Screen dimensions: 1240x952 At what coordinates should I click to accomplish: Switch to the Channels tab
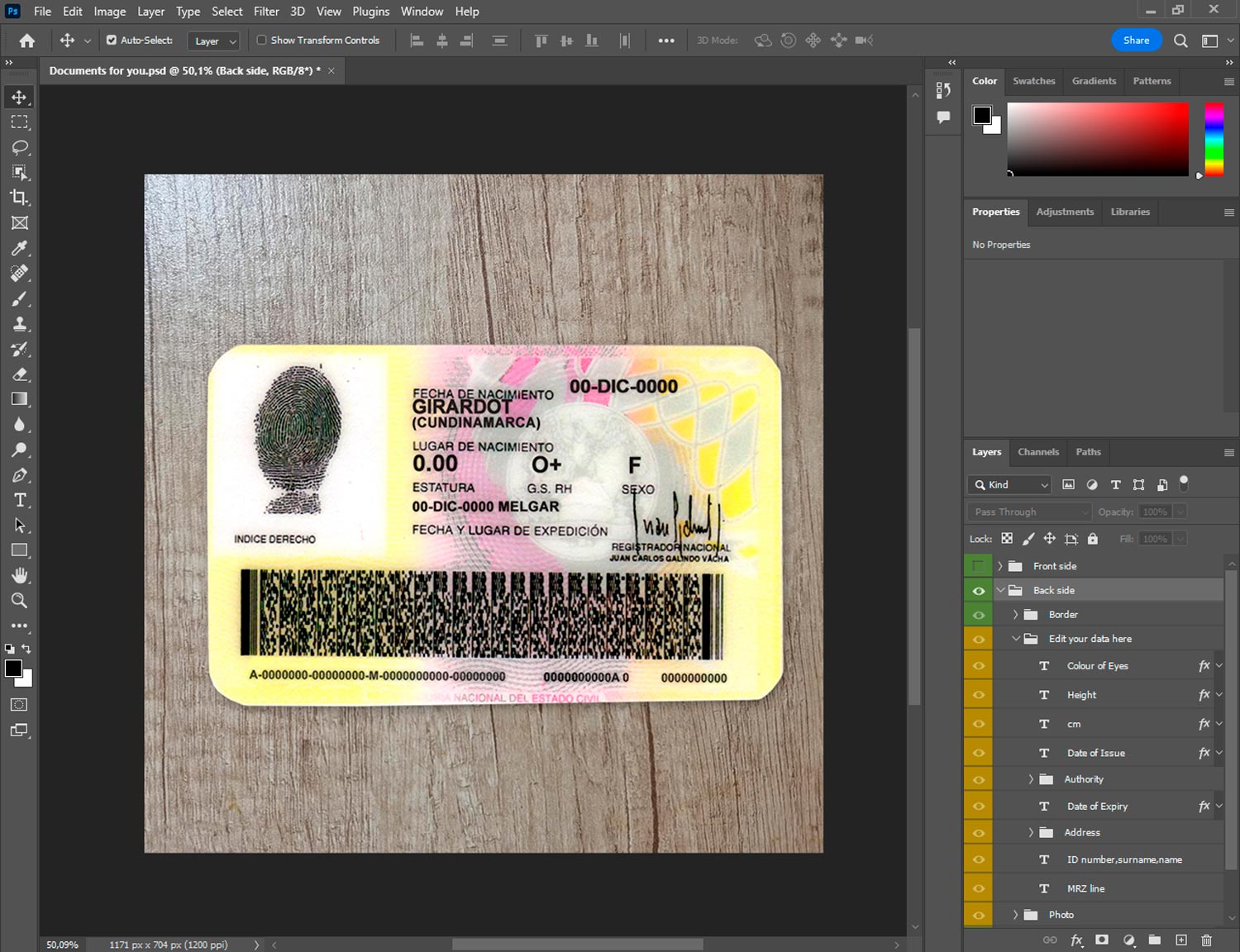(x=1037, y=452)
